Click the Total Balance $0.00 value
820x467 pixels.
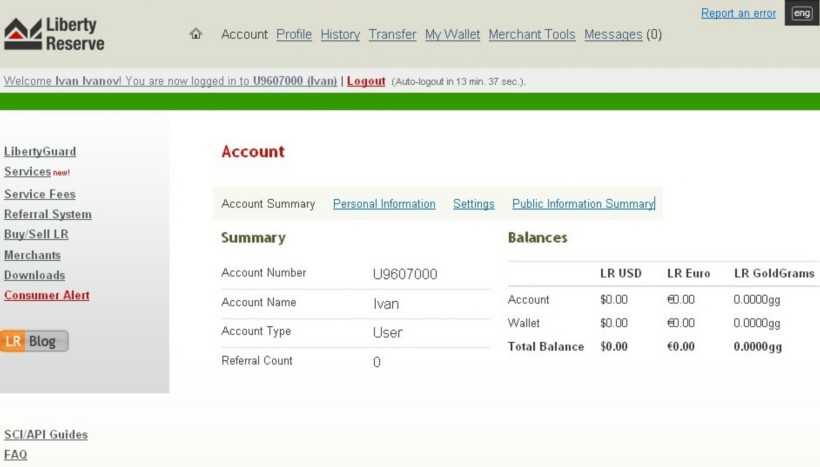coord(613,347)
